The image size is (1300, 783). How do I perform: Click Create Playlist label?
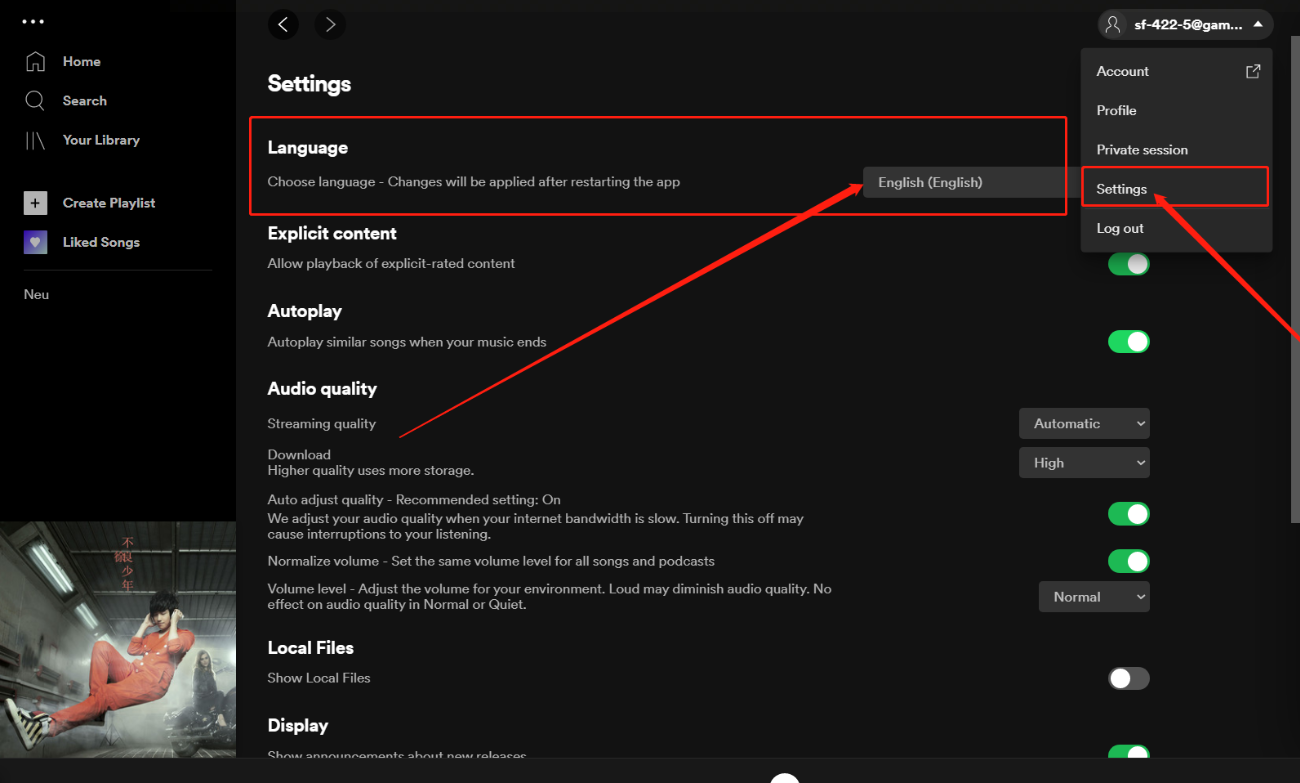tap(109, 203)
